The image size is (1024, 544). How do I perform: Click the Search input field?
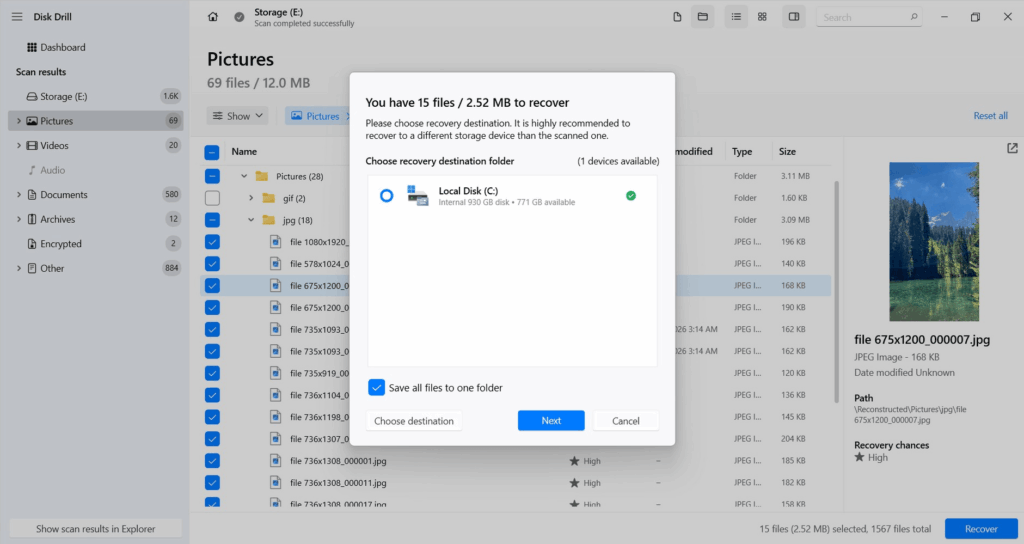point(869,17)
